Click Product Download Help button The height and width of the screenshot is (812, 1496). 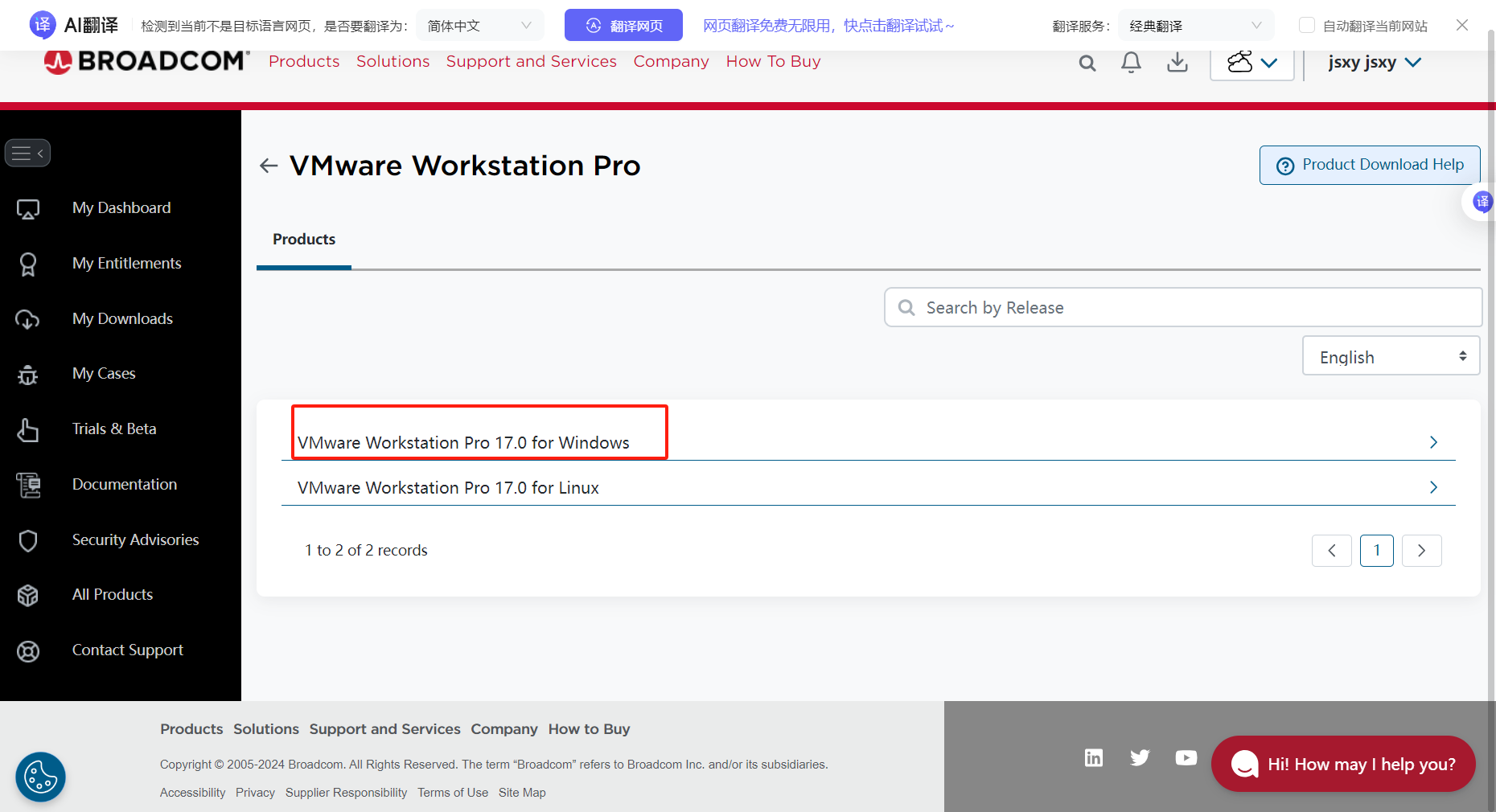[1369, 165]
